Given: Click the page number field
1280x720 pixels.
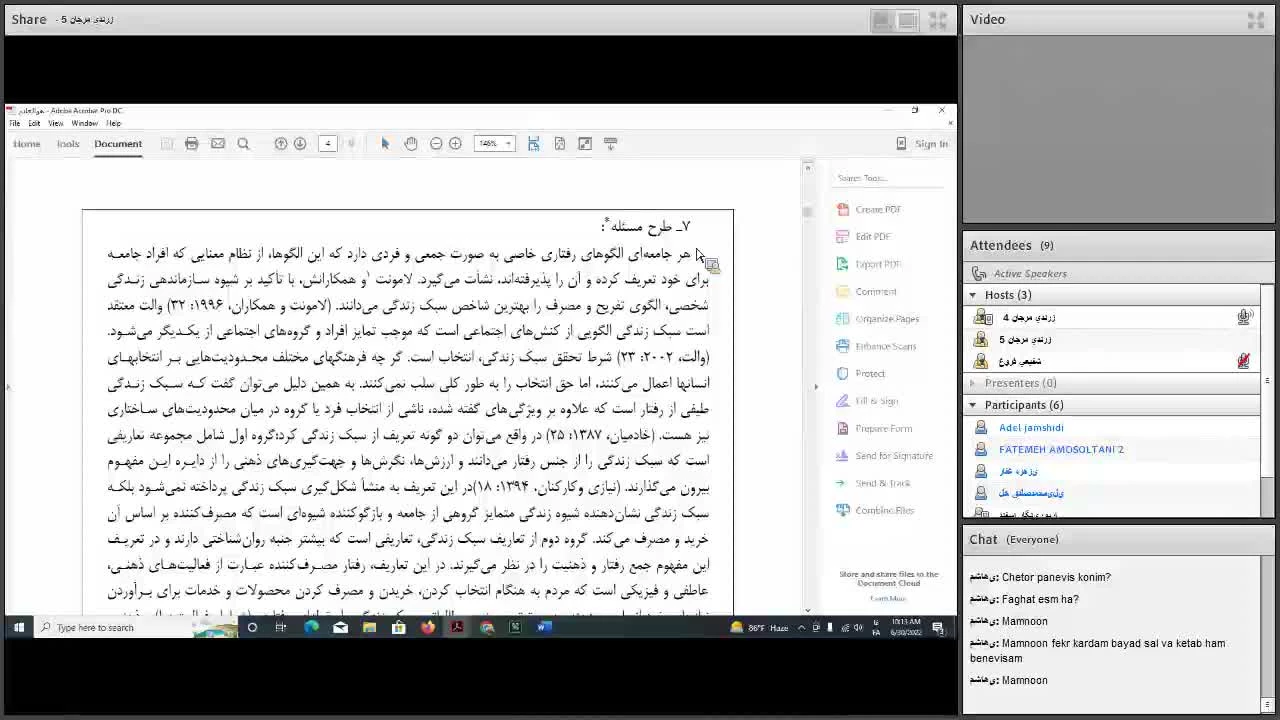Looking at the screenshot, I should (327, 144).
